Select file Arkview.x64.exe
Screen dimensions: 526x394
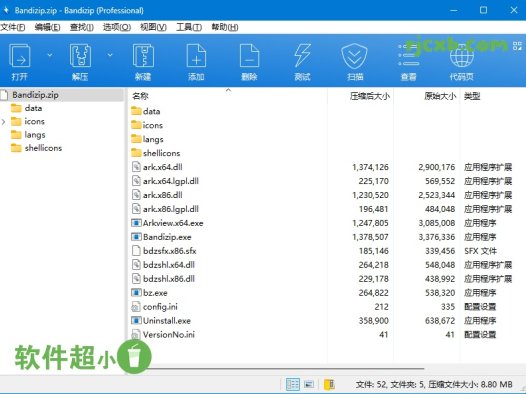(x=173, y=223)
